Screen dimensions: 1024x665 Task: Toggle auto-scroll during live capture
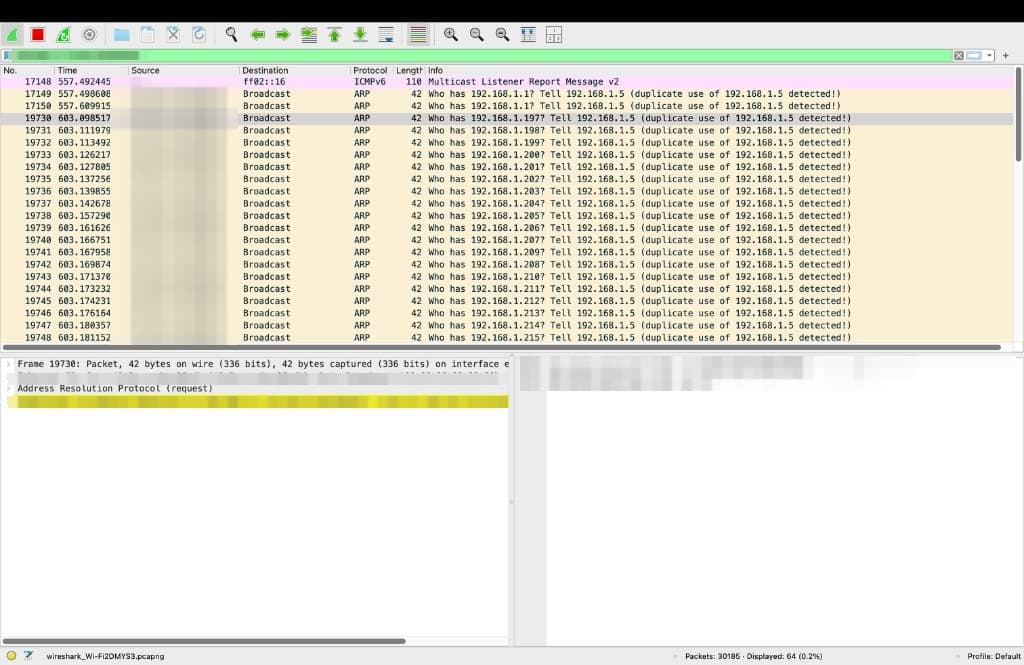point(386,35)
